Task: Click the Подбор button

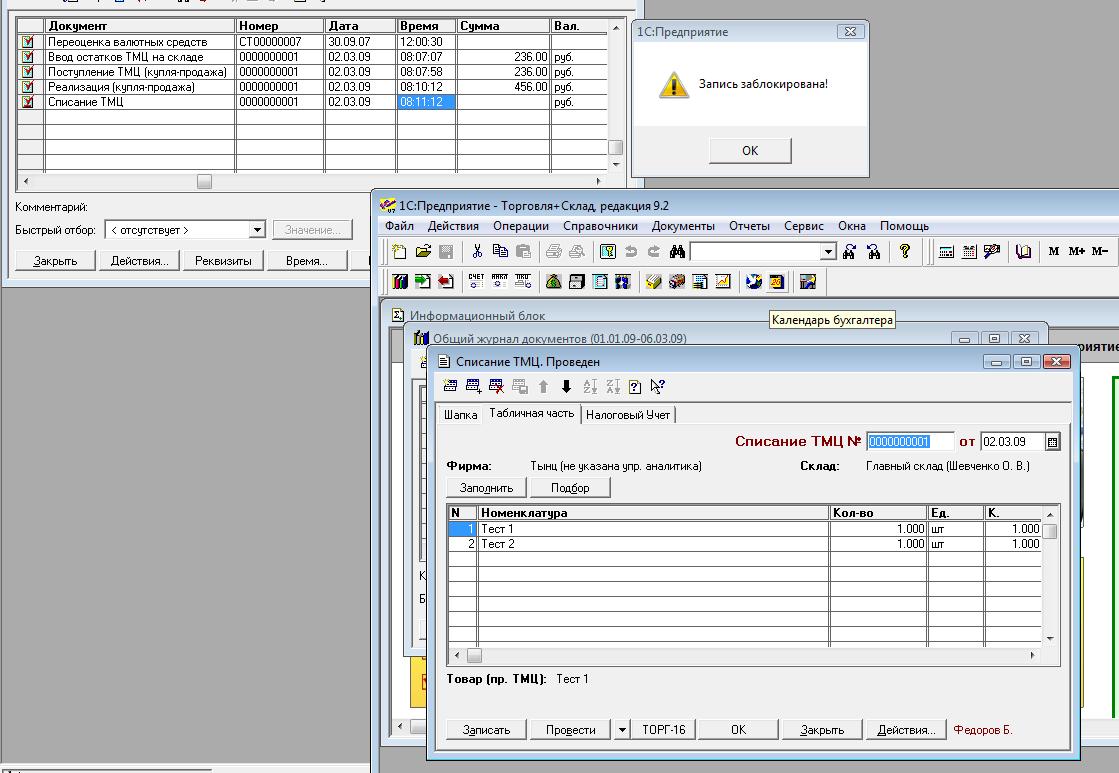Action: (x=570, y=487)
